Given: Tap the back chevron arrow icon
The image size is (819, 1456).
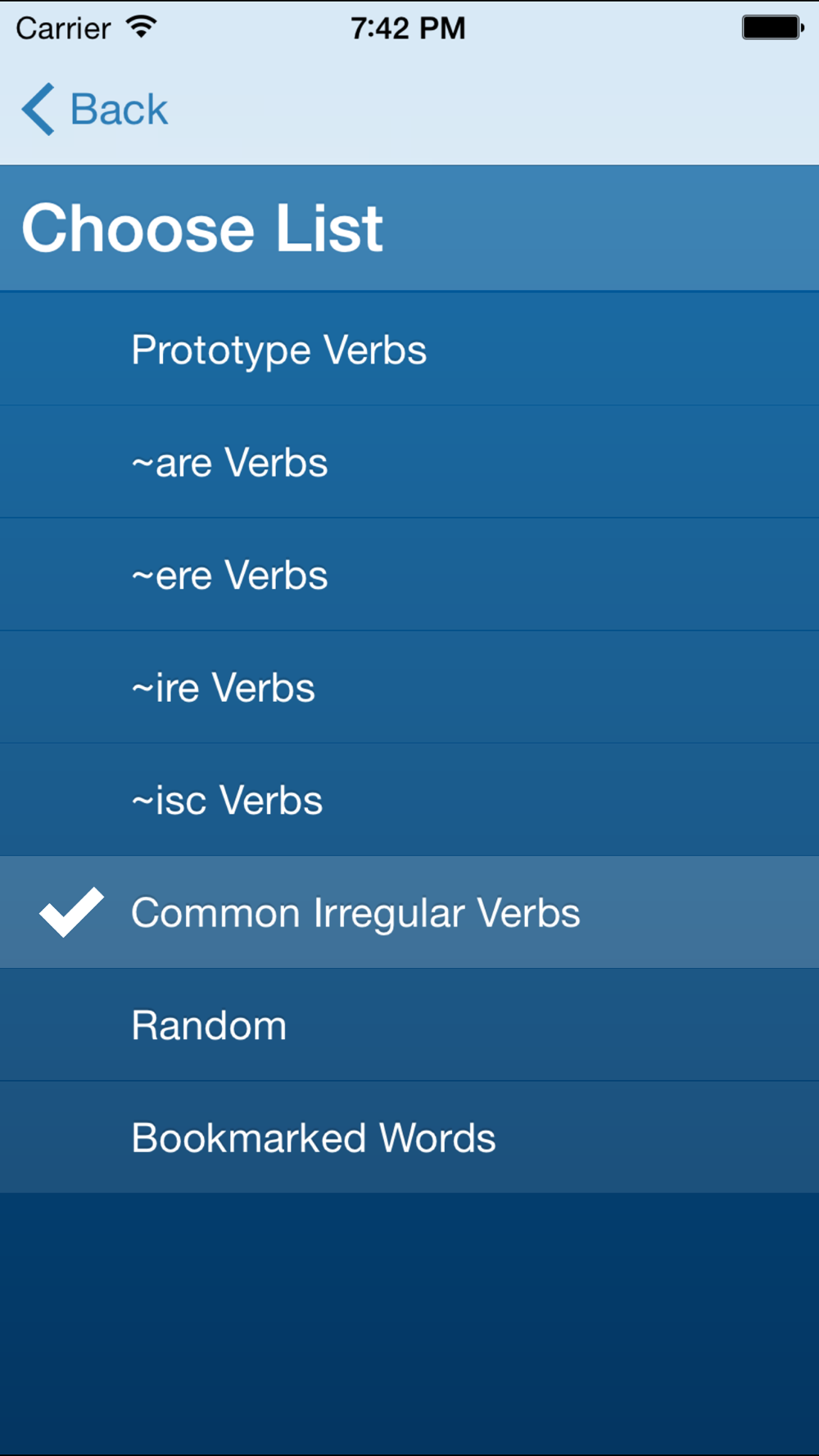Looking at the screenshot, I should click(38, 109).
